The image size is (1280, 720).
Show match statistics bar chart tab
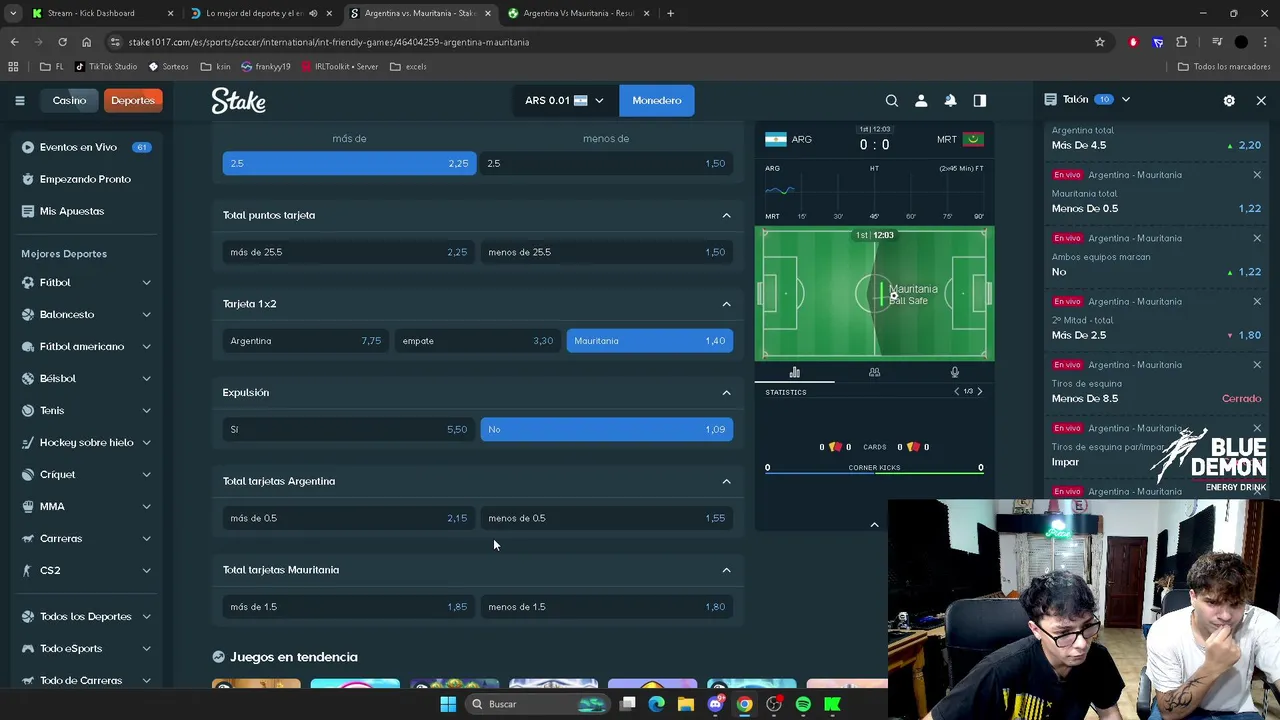pos(795,372)
